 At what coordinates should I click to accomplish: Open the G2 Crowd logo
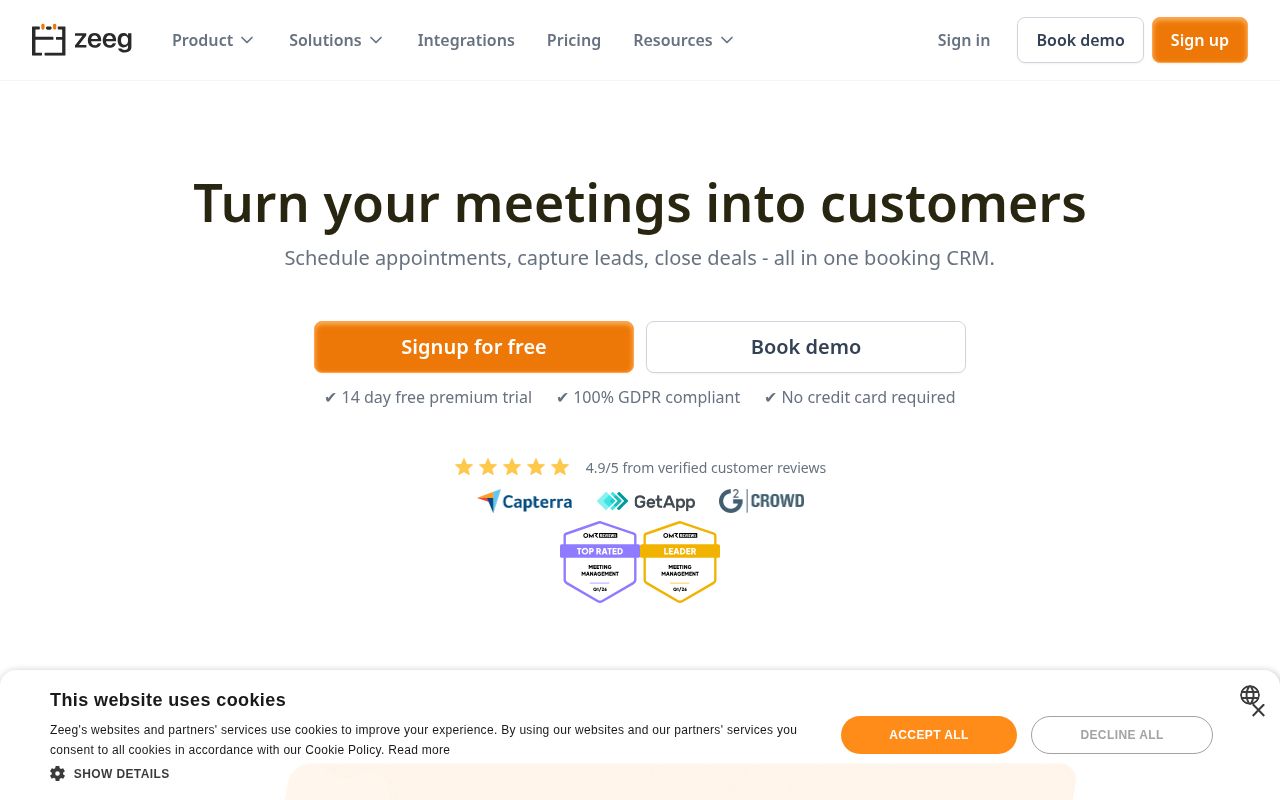pos(761,501)
